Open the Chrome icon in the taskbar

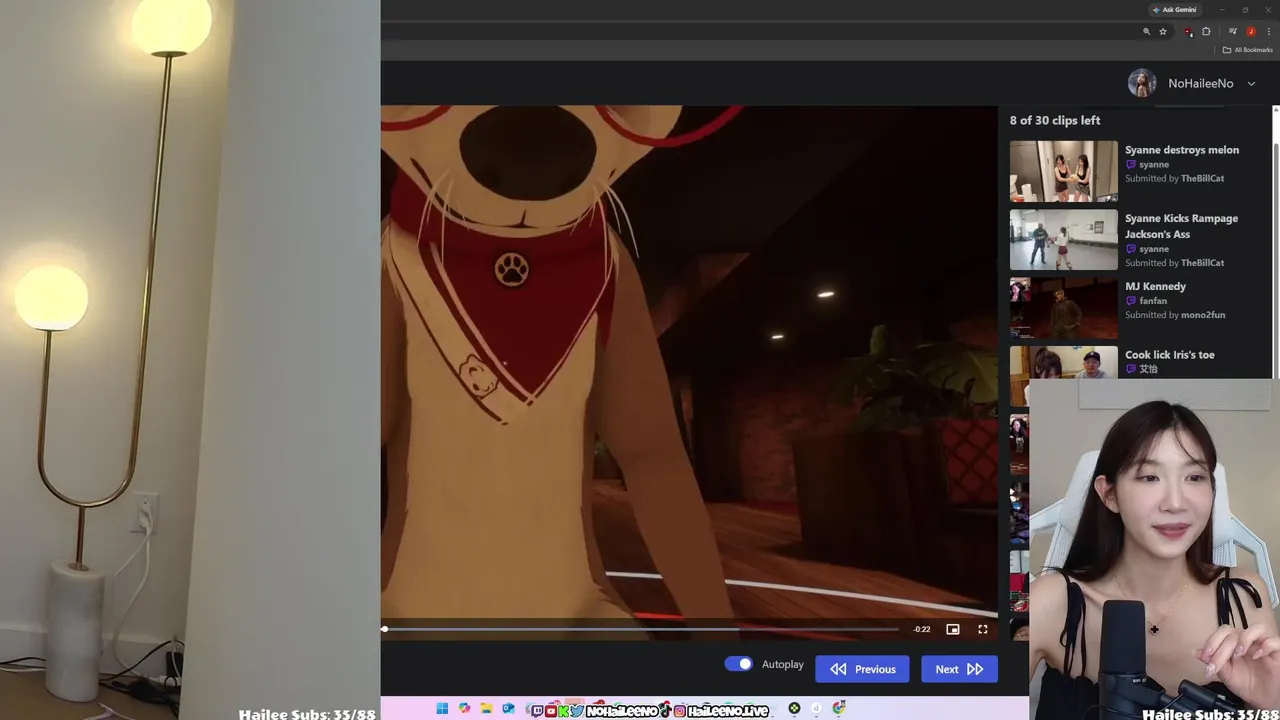(x=838, y=709)
